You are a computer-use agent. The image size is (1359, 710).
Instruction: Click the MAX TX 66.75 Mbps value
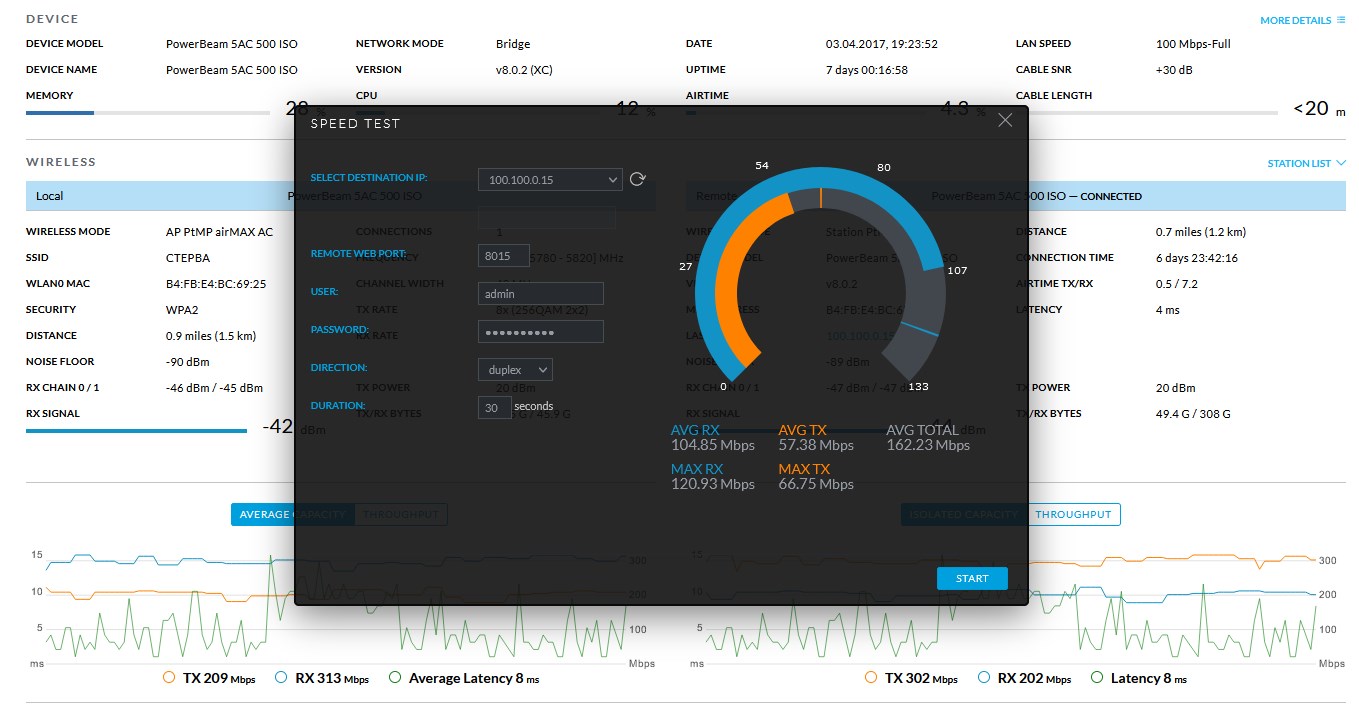point(816,484)
